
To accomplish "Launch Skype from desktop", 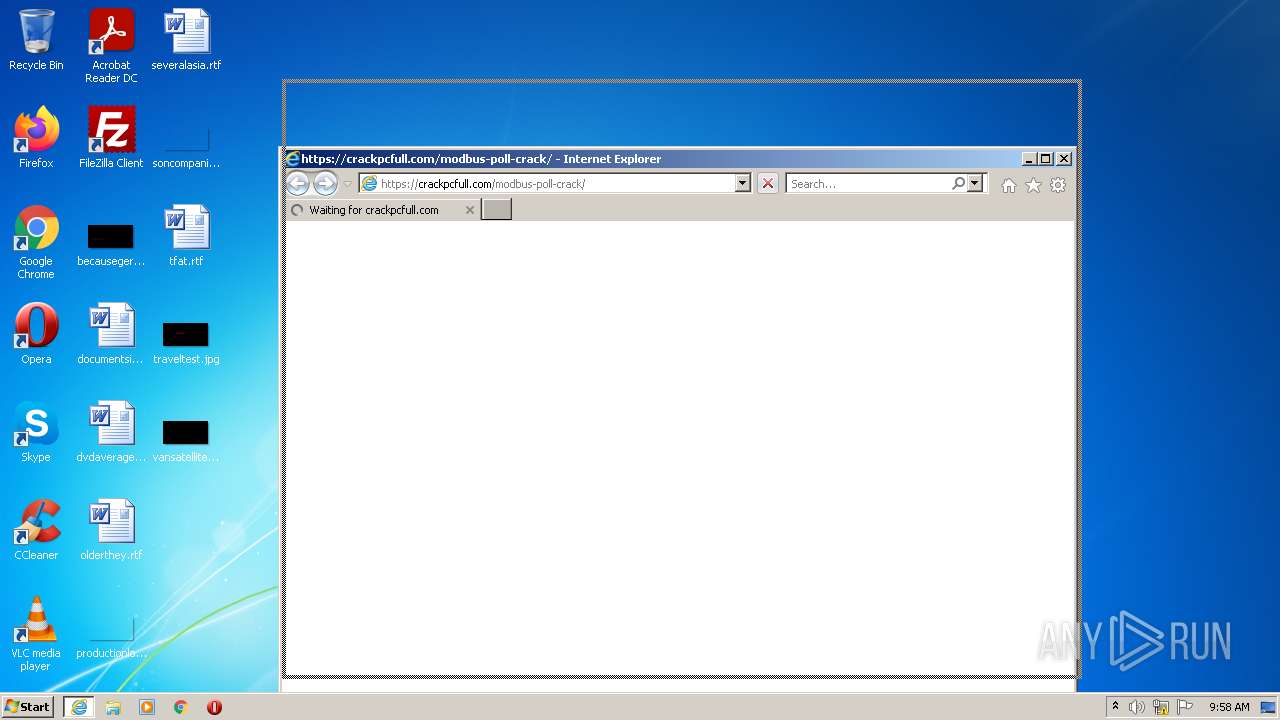I will coord(36,432).
